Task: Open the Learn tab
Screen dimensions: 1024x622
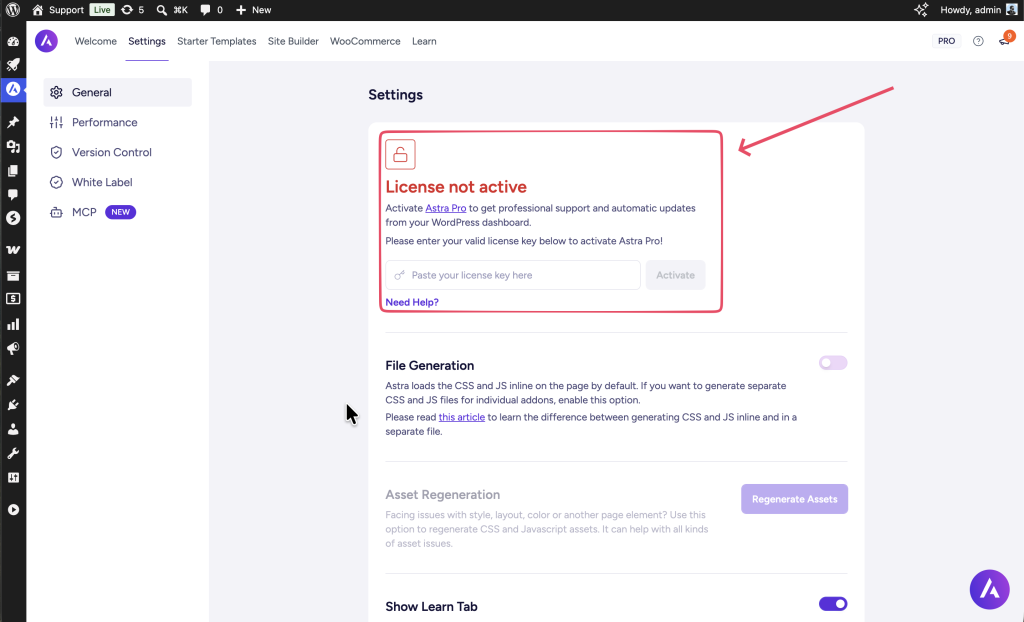Action: coord(424,41)
